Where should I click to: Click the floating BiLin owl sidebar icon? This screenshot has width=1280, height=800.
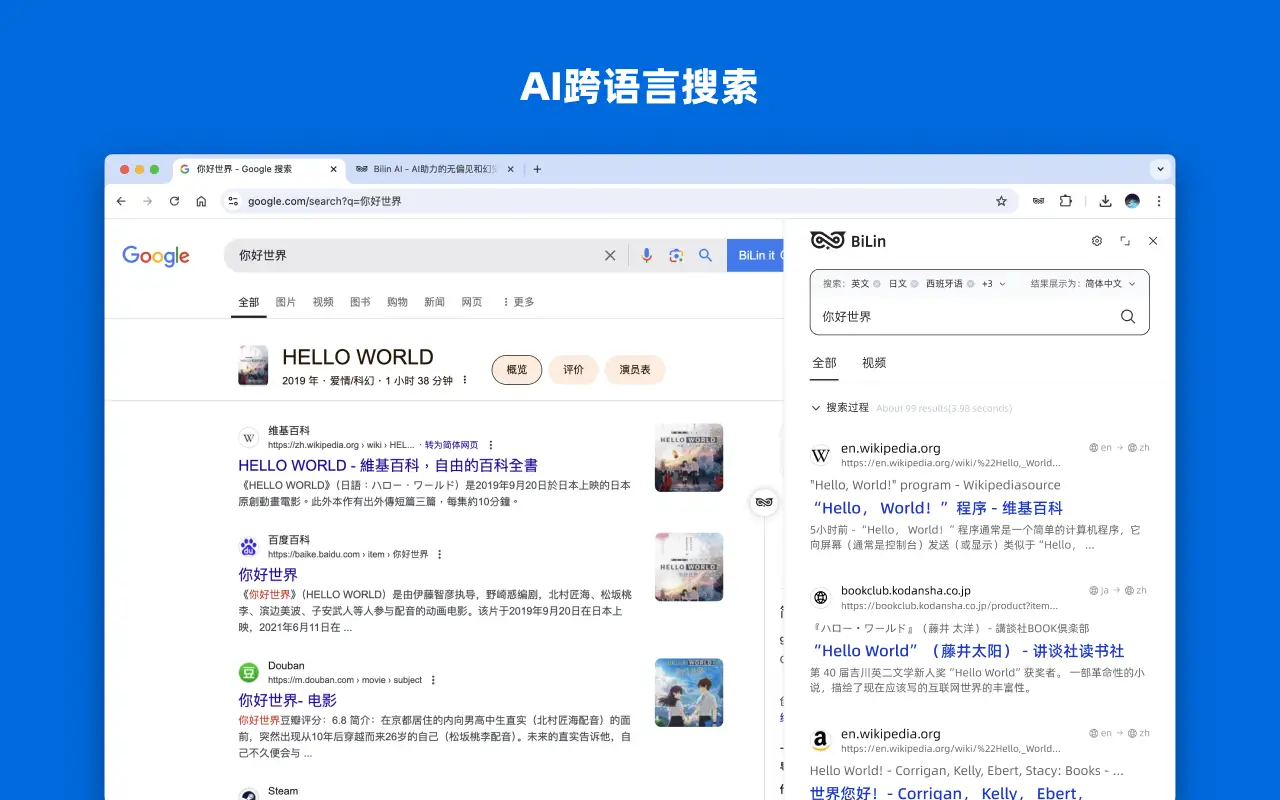tap(764, 503)
